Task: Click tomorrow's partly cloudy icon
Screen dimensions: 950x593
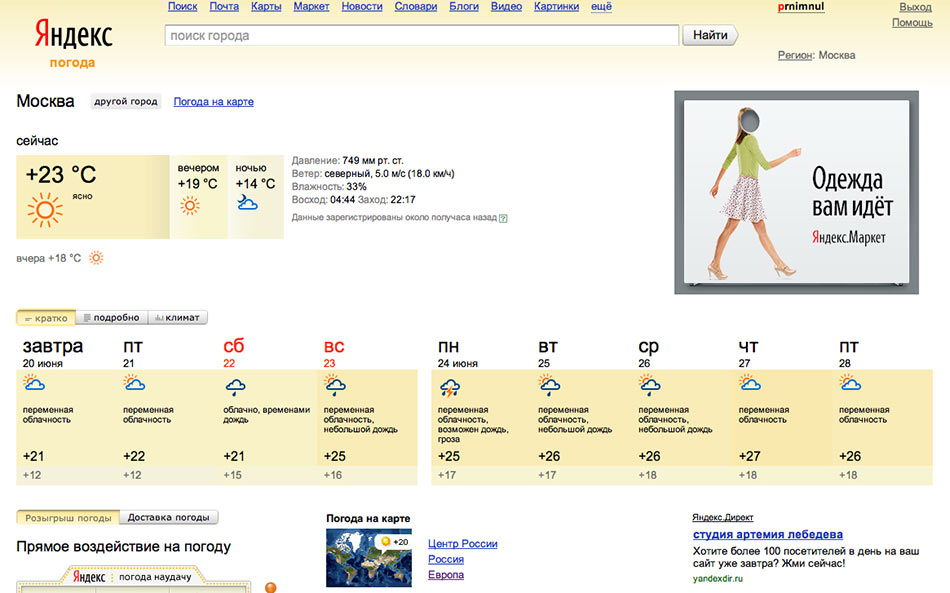Action: 34,385
